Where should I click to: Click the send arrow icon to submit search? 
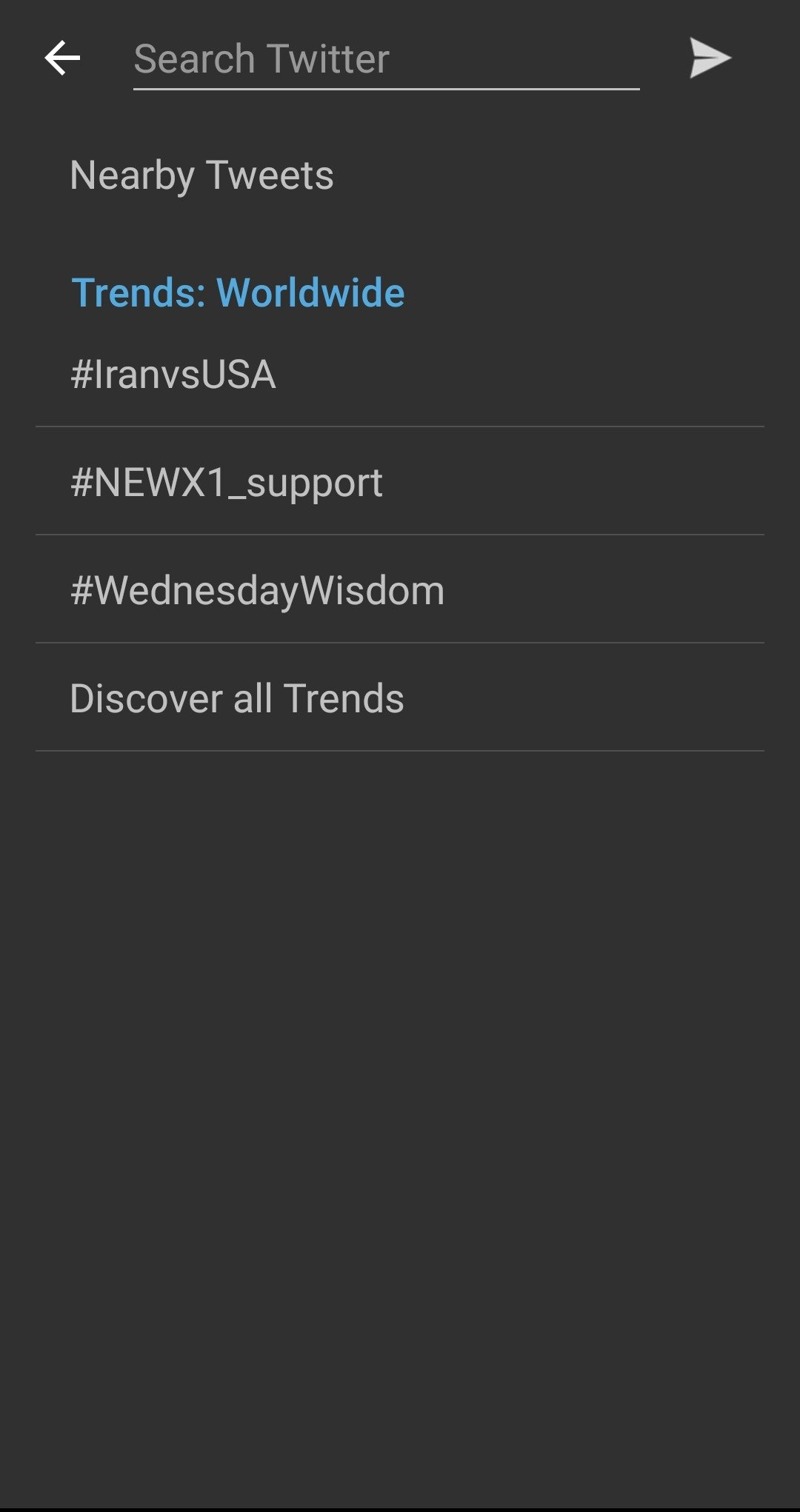click(710, 58)
